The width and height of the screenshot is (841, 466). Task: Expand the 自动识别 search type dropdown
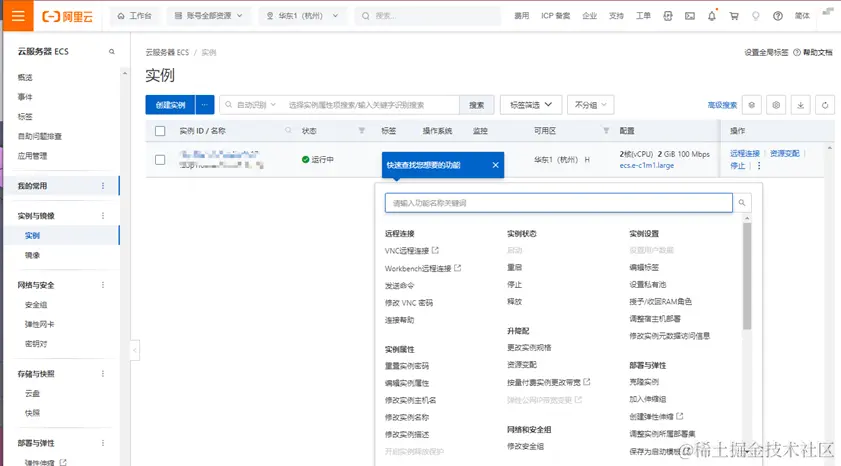pyautogui.click(x=251, y=105)
